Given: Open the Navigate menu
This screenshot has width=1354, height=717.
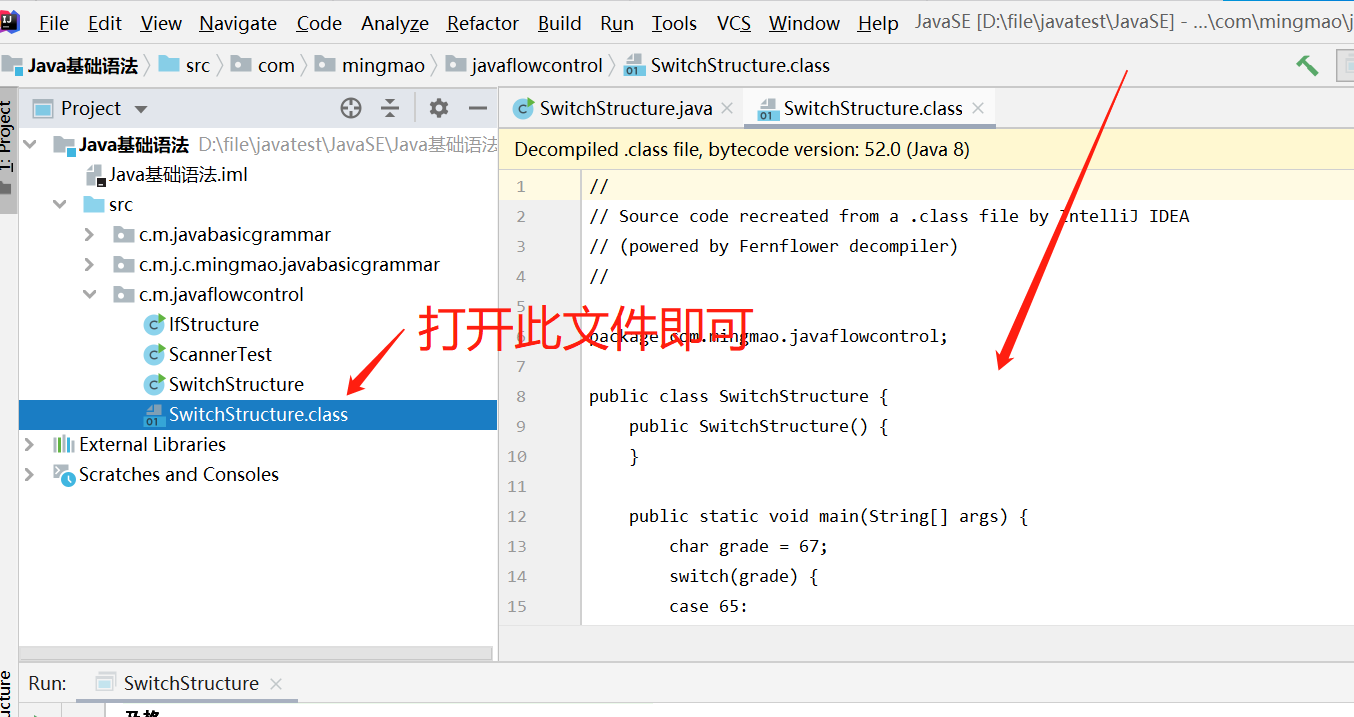Looking at the screenshot, I should [238, 23].
